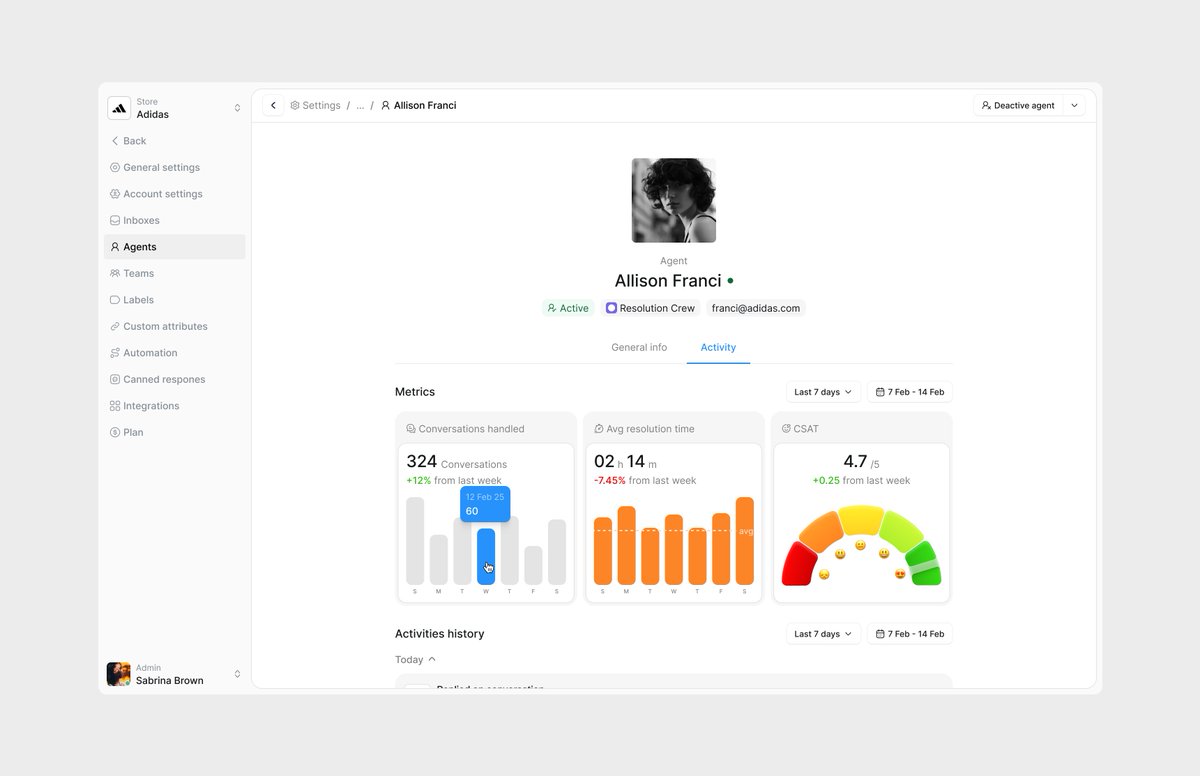Click the Account settings icon
This screenshot has height=776, width=1200.
tap(115, 194)
